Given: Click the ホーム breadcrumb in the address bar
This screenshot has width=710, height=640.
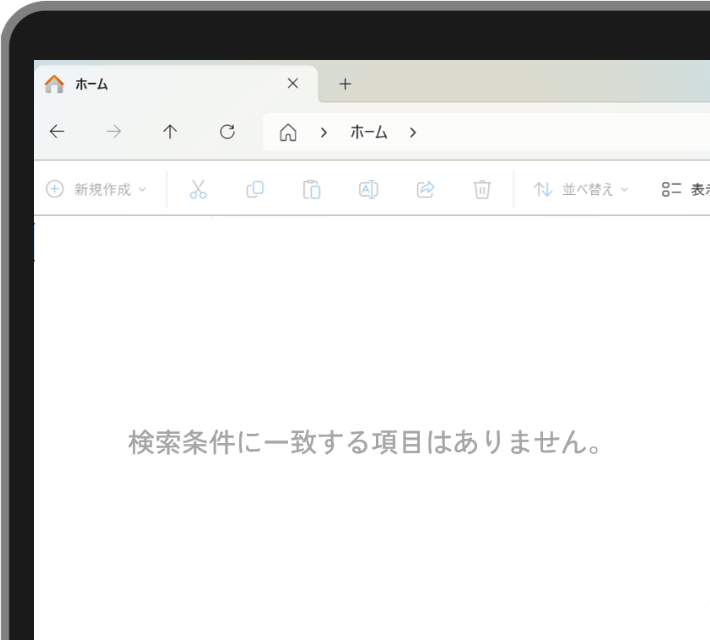Looking at the screenshot, I should point(368,132).
